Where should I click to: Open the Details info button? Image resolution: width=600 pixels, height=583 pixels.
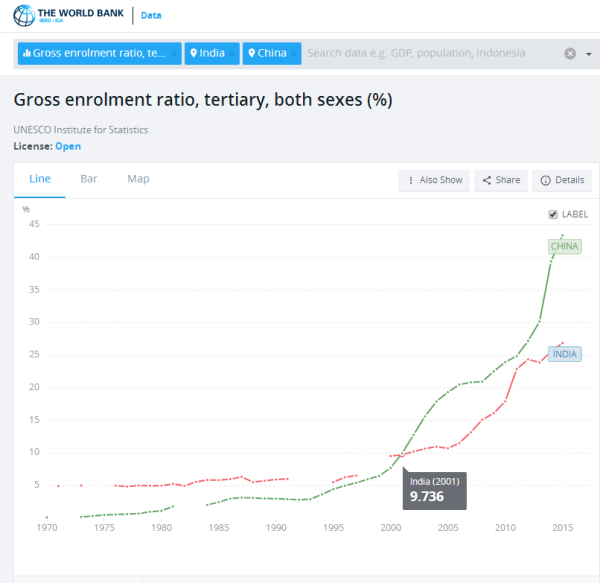(562, 180)
